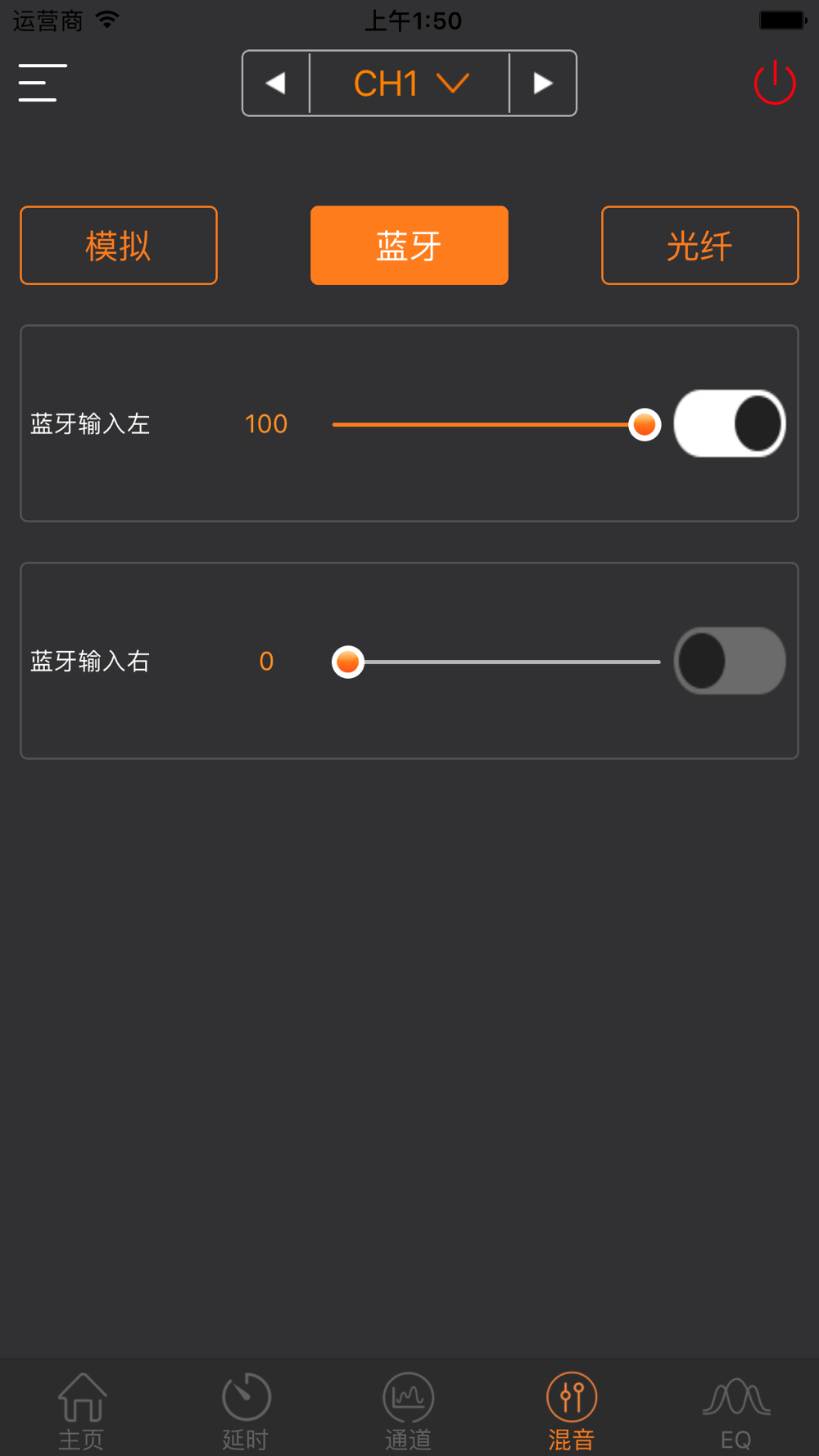Click the 0 value of 蓝牙输入右
This screenshot has width=819, height=1456.
tap(266, 662)
